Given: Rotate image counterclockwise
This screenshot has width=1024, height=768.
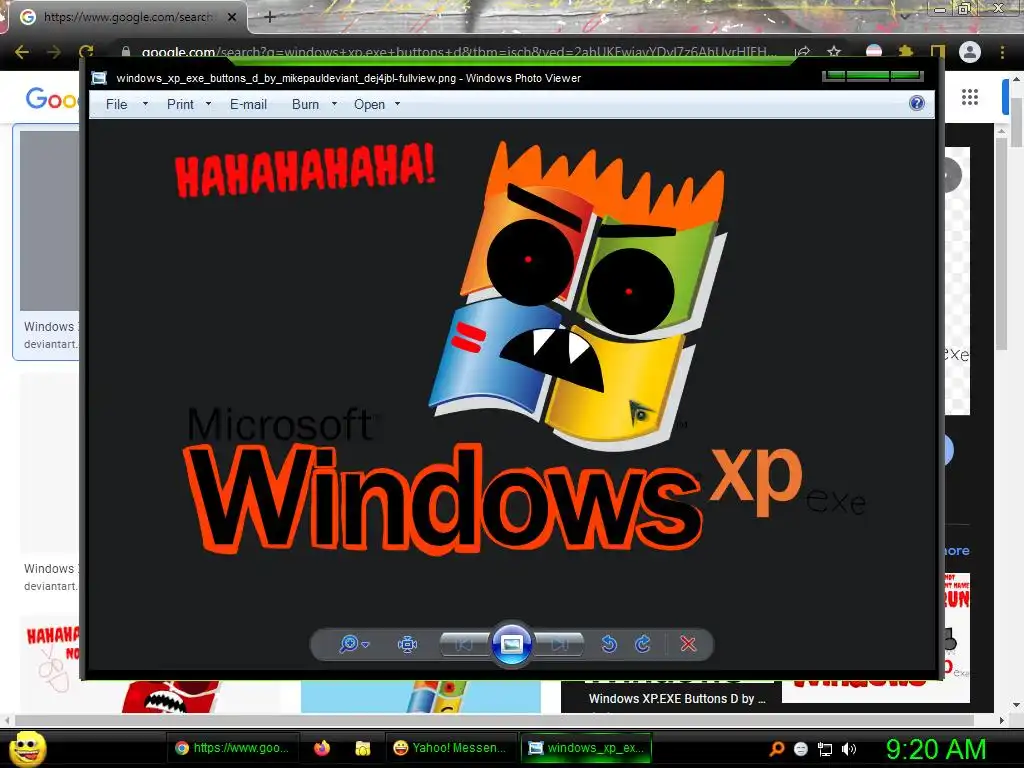Looking at the screenshot, I should pyautogui.click(x=609, y=645).
